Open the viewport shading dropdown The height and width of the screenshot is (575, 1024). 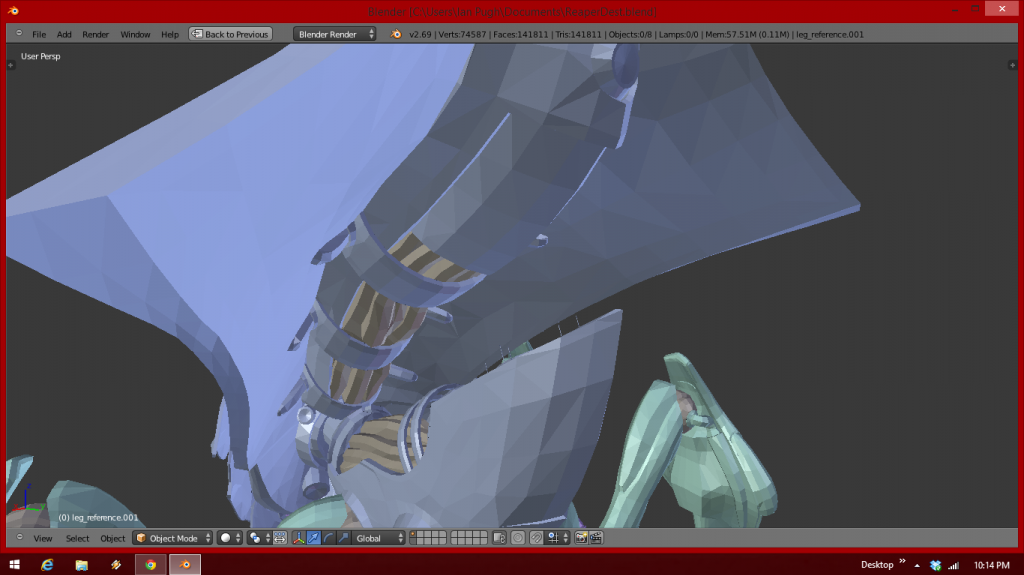pos(231,538)
